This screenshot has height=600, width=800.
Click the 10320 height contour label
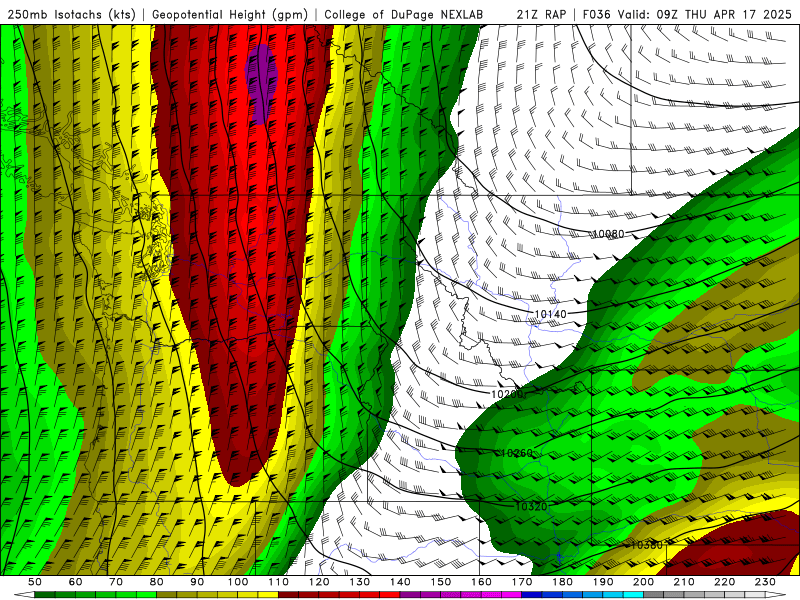[x=531, y=506]
